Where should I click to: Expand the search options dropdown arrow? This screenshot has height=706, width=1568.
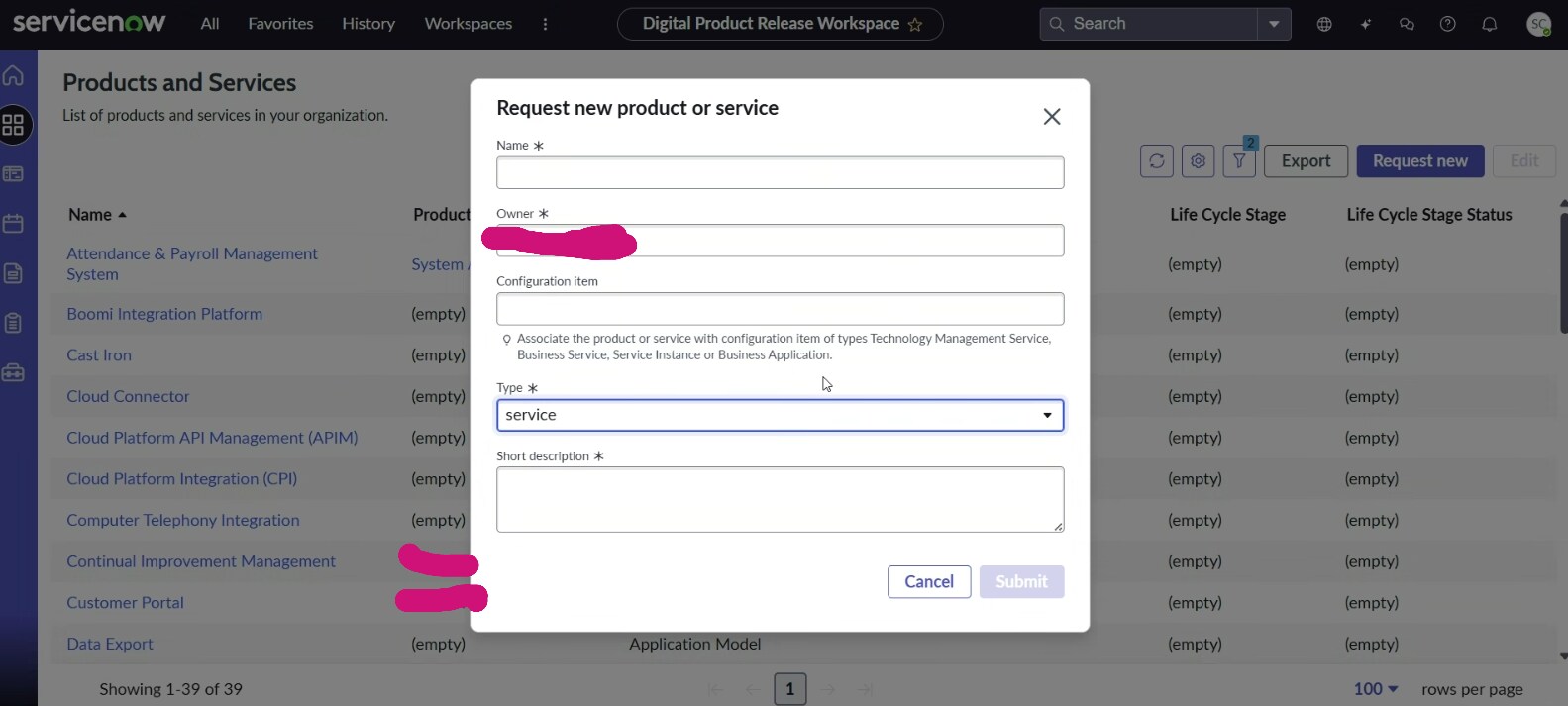pyautogui.click(x=1274, y=24)
